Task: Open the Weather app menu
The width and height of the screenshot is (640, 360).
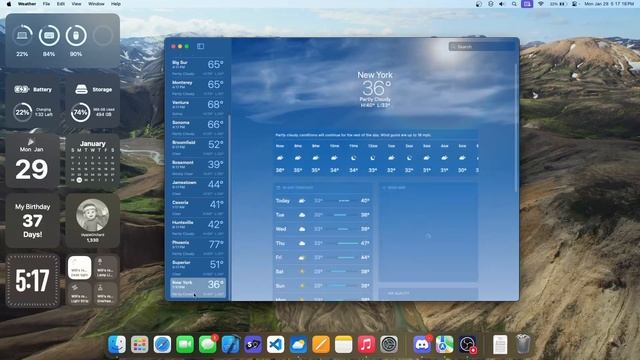Action: (x=27, y=4)
